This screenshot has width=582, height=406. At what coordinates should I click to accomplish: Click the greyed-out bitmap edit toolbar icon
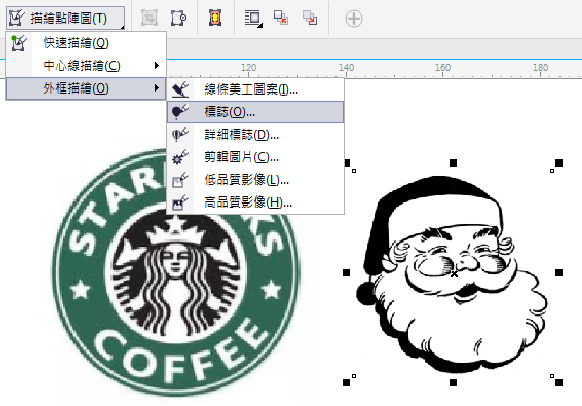tap(149, 18)
